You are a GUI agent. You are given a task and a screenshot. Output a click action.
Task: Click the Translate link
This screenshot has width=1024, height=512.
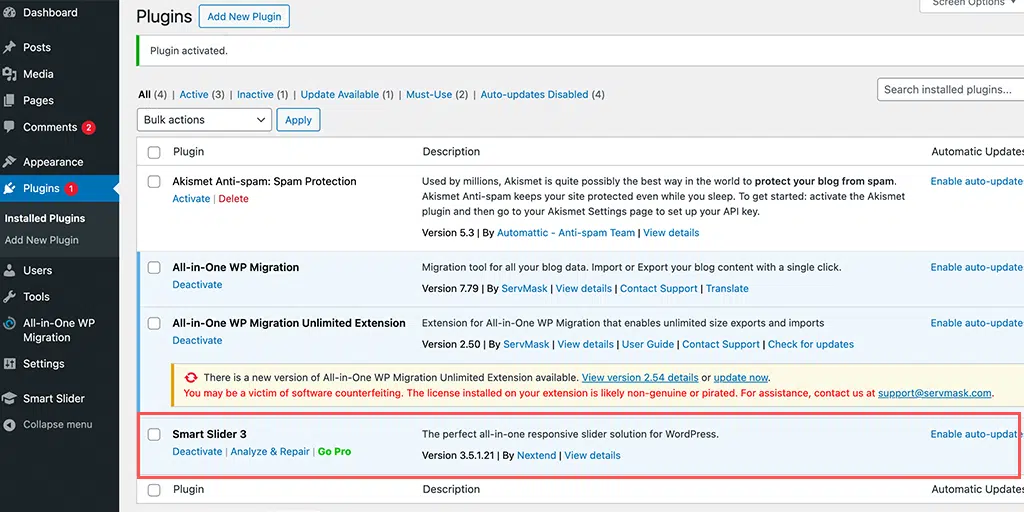(x=728, y=289)
